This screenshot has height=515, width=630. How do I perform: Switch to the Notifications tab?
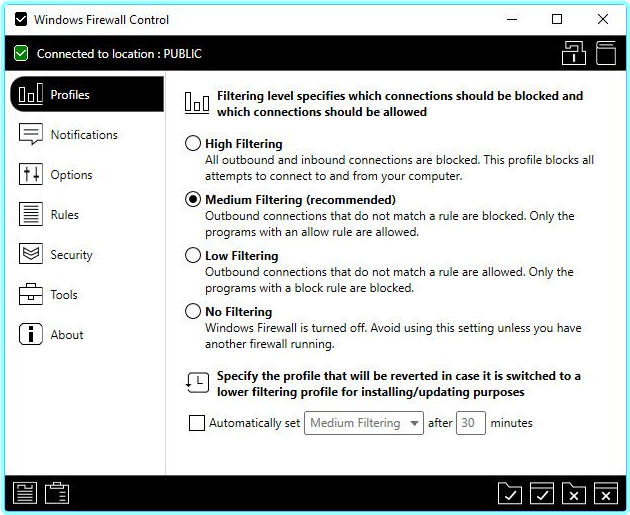pyautogui.click(x=84, y=135)
